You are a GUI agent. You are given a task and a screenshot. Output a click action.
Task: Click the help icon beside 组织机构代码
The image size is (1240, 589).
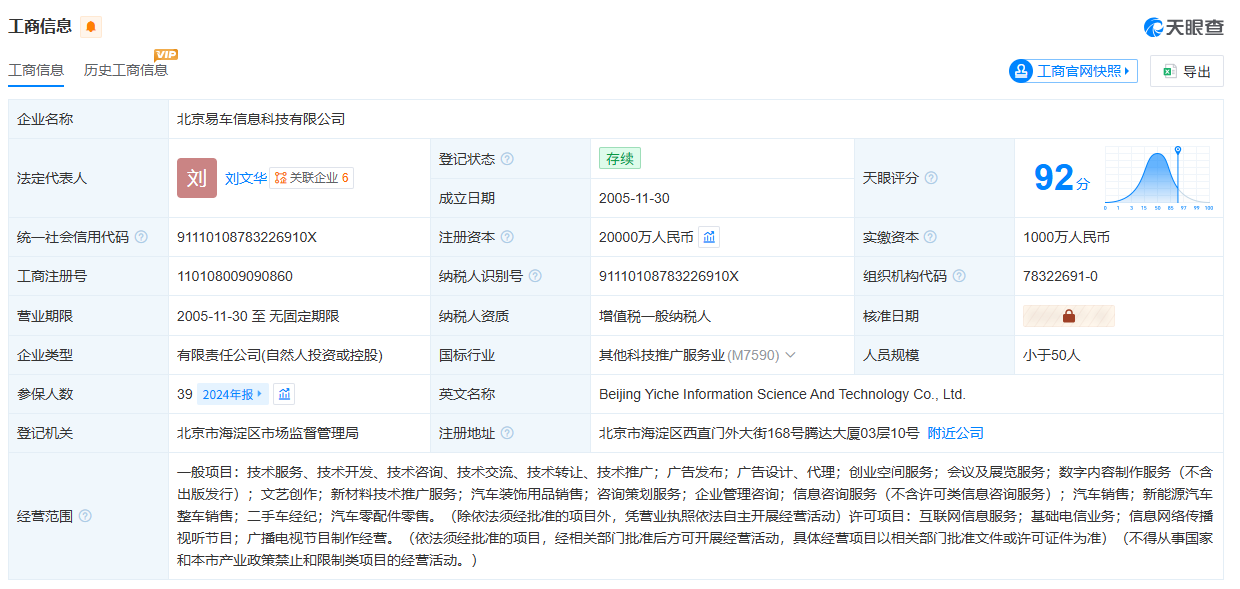click(959, 276)
